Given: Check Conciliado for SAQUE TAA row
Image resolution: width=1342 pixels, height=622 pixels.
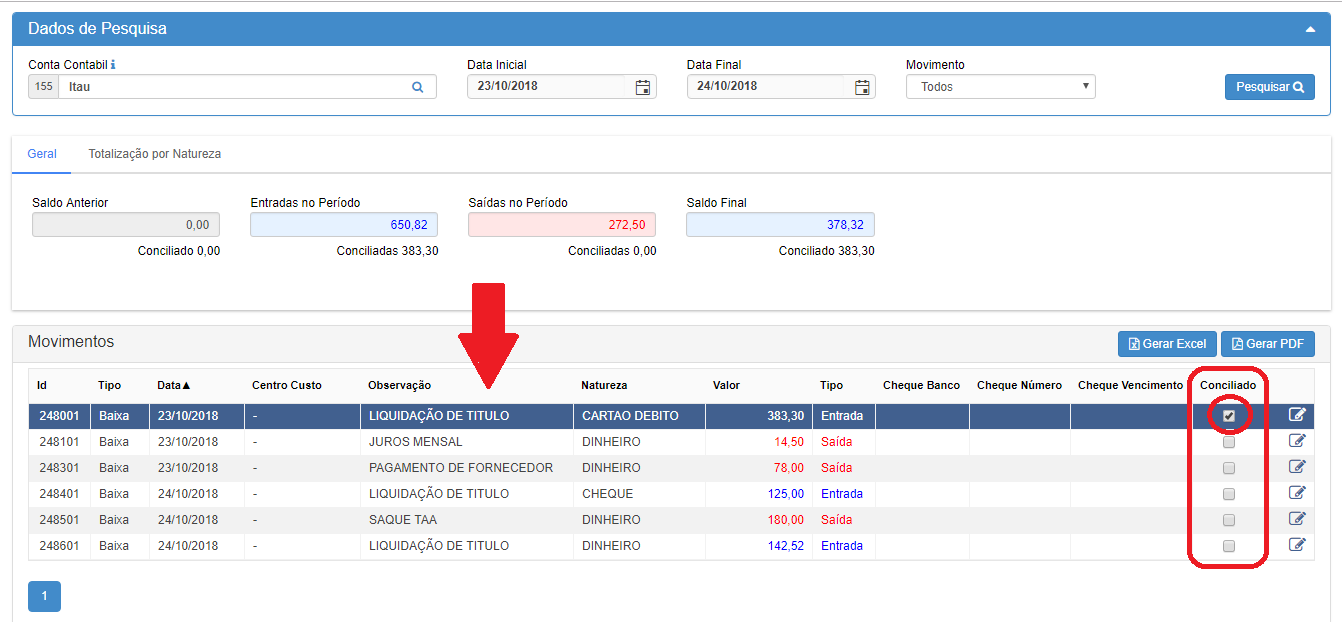Looking at the screenshot, I should (x=1229, y=520).
